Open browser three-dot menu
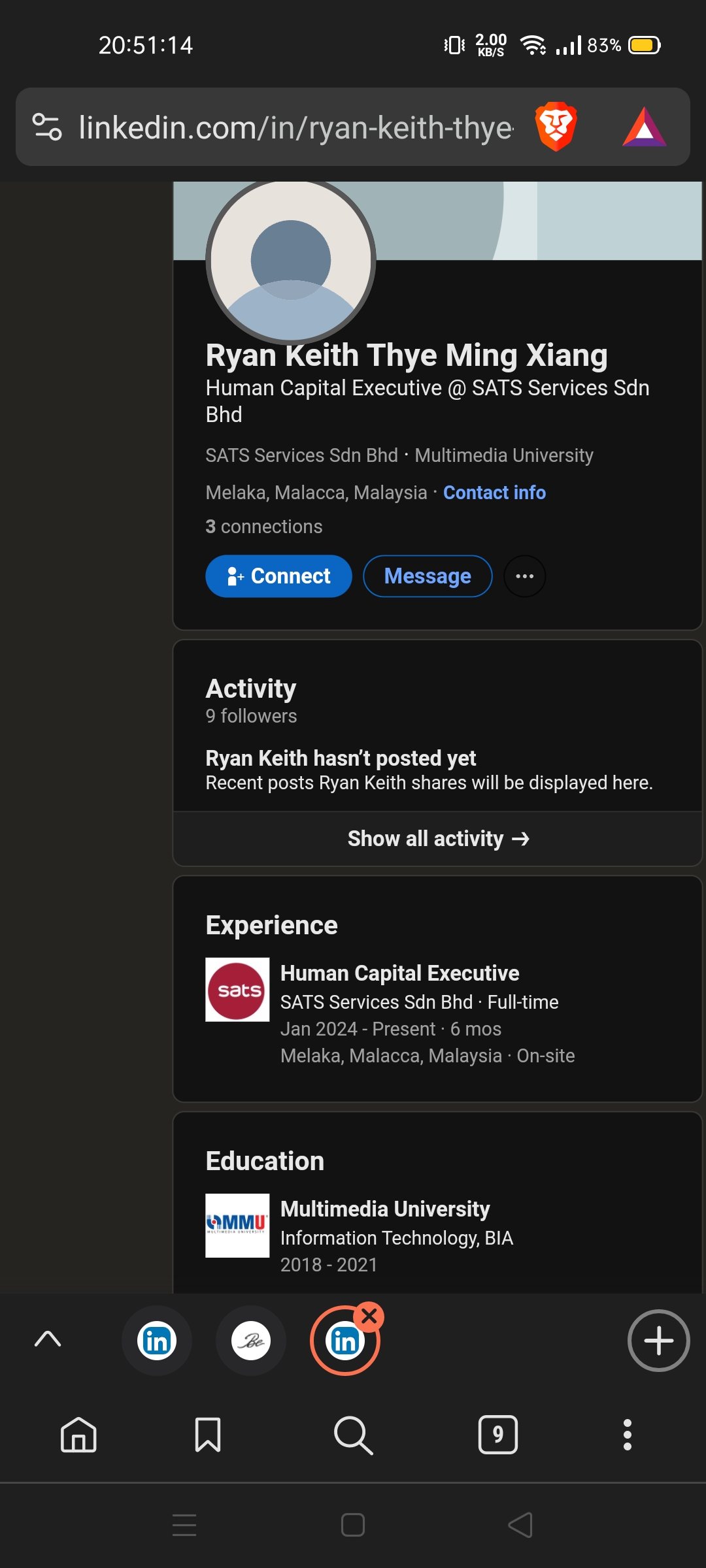The width and height of the screenshot is (706, 1568). (x=628, y=1435)
